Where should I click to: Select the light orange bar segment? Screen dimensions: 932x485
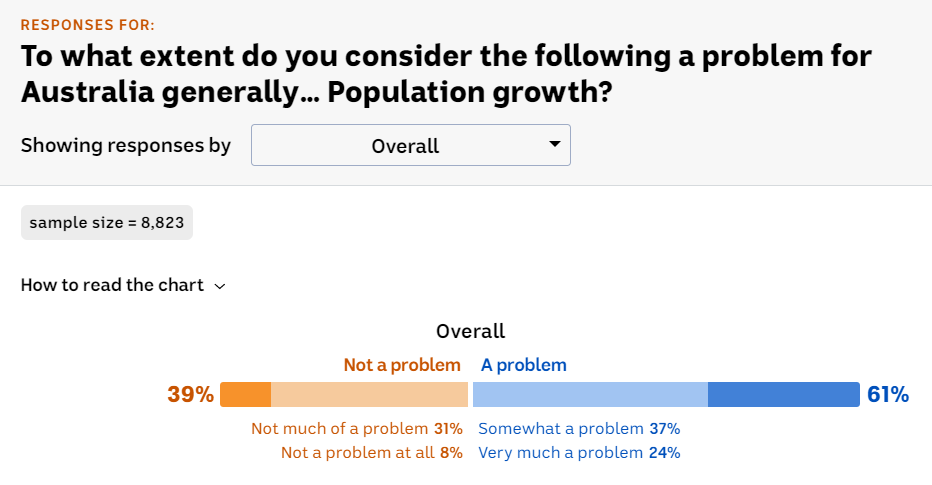pyautogui.click(x=369, y=394)
